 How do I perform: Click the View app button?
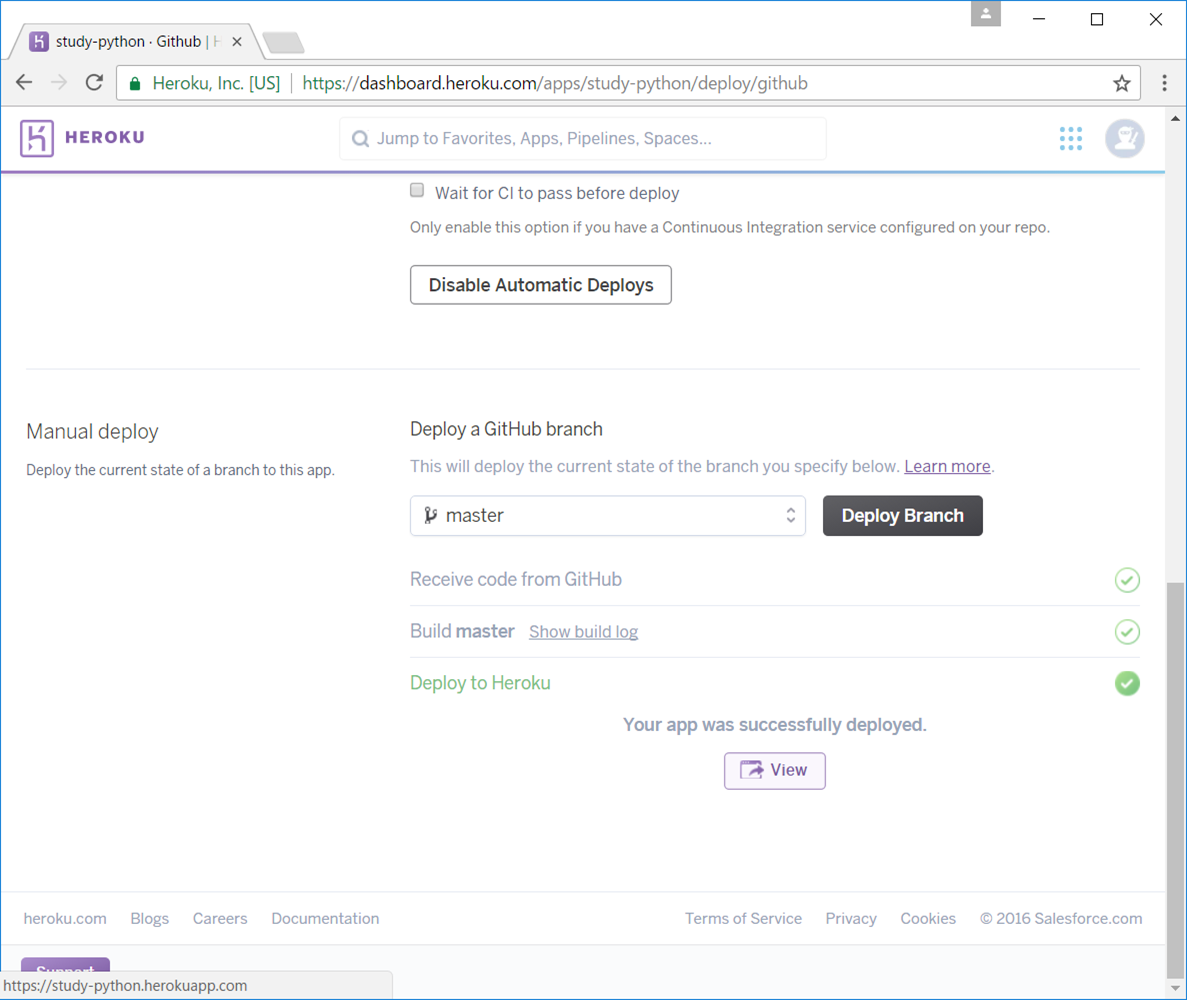coord(774,770)
